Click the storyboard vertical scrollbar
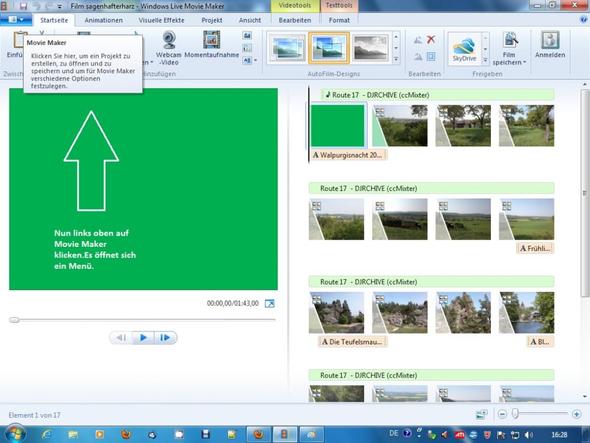Image resolution: width=590 pixels, height=443 pixels. (x=584, y=193)
